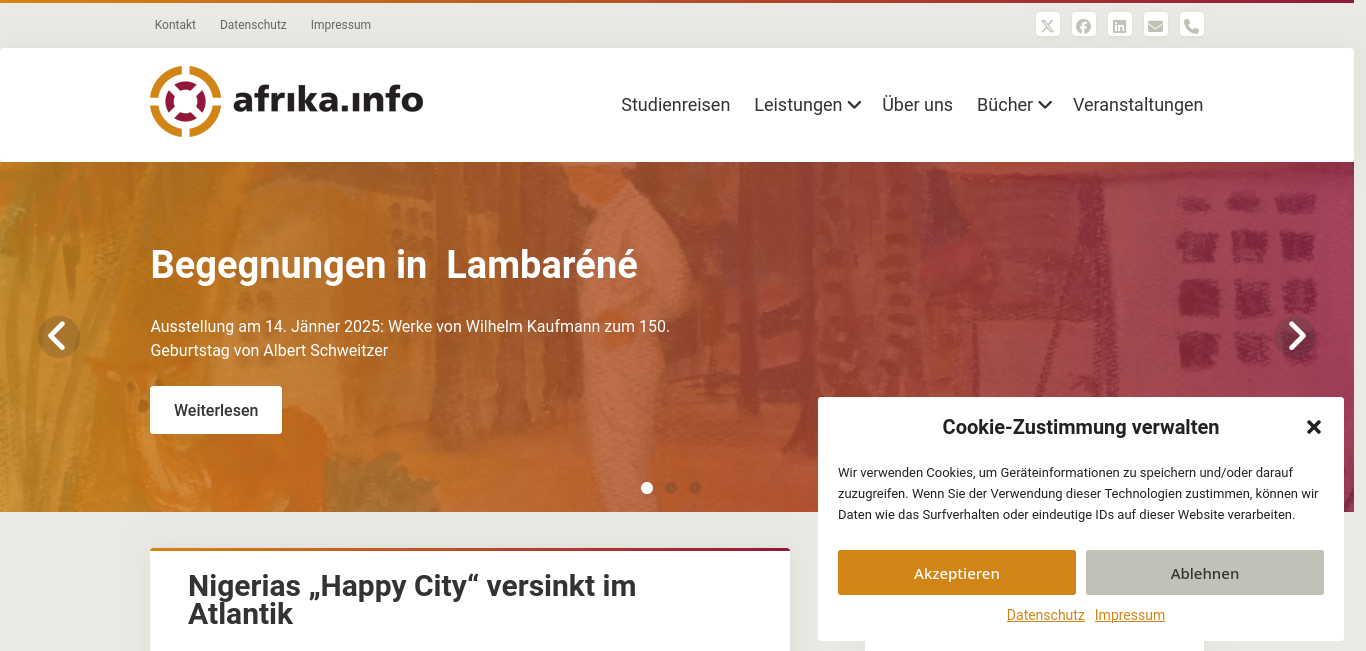Image resolution: width=1366 pixels, height=651 pixels.
Task: Advance slider with right arrow
Action: tap(1296, 336)
